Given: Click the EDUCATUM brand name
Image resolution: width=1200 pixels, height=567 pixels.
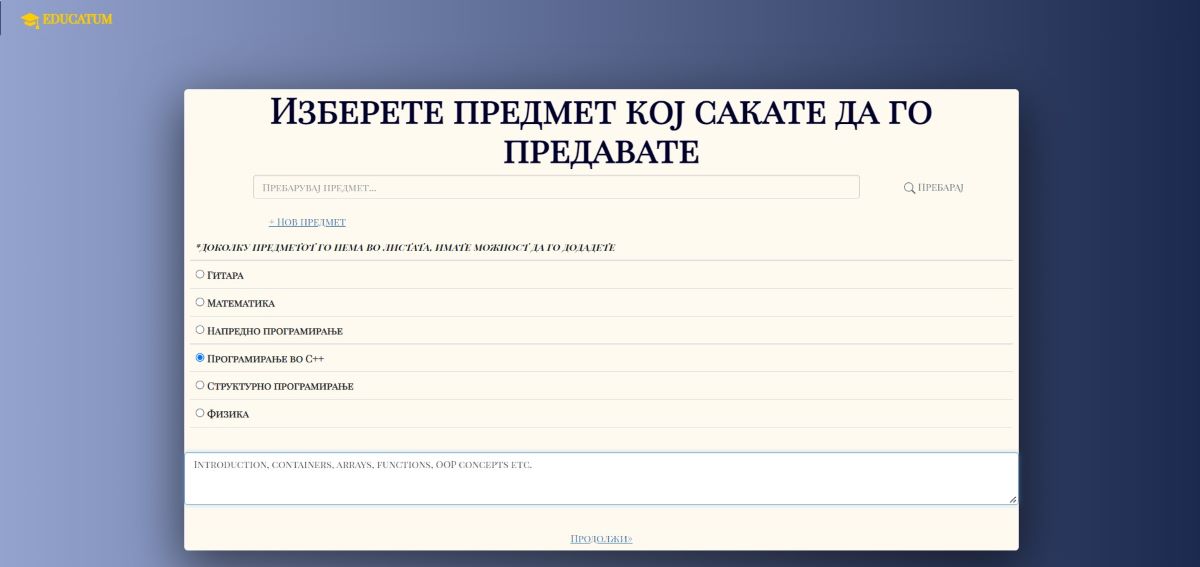Looking at the screenshot, I should pos(78,19).
